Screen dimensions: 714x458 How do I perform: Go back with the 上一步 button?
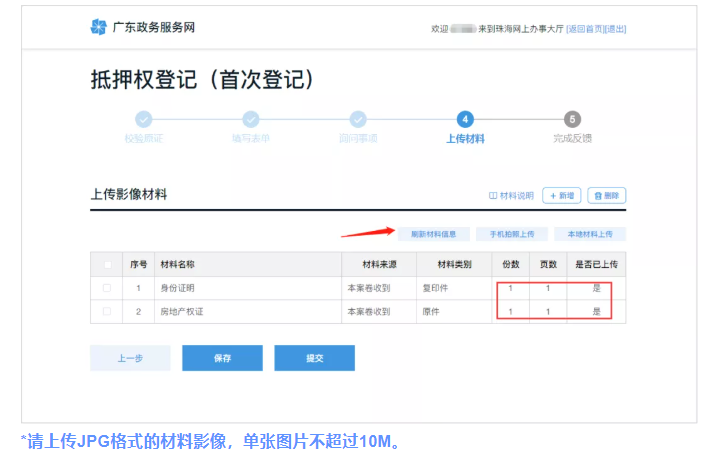coord(130,358)
